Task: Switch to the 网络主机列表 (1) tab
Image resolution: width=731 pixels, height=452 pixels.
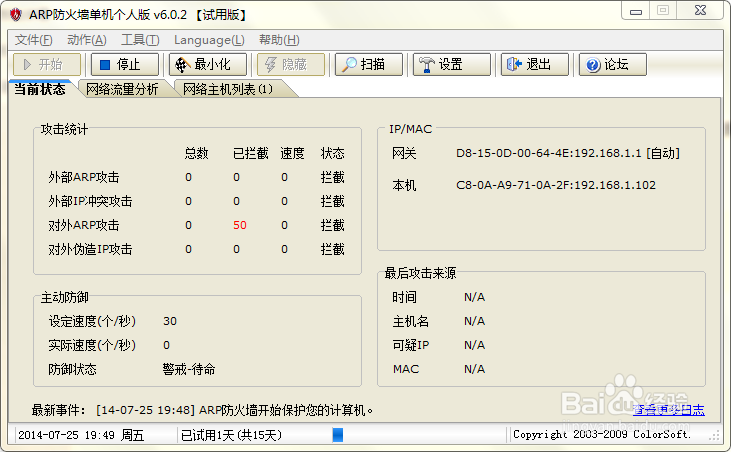Action: [228, 89]
